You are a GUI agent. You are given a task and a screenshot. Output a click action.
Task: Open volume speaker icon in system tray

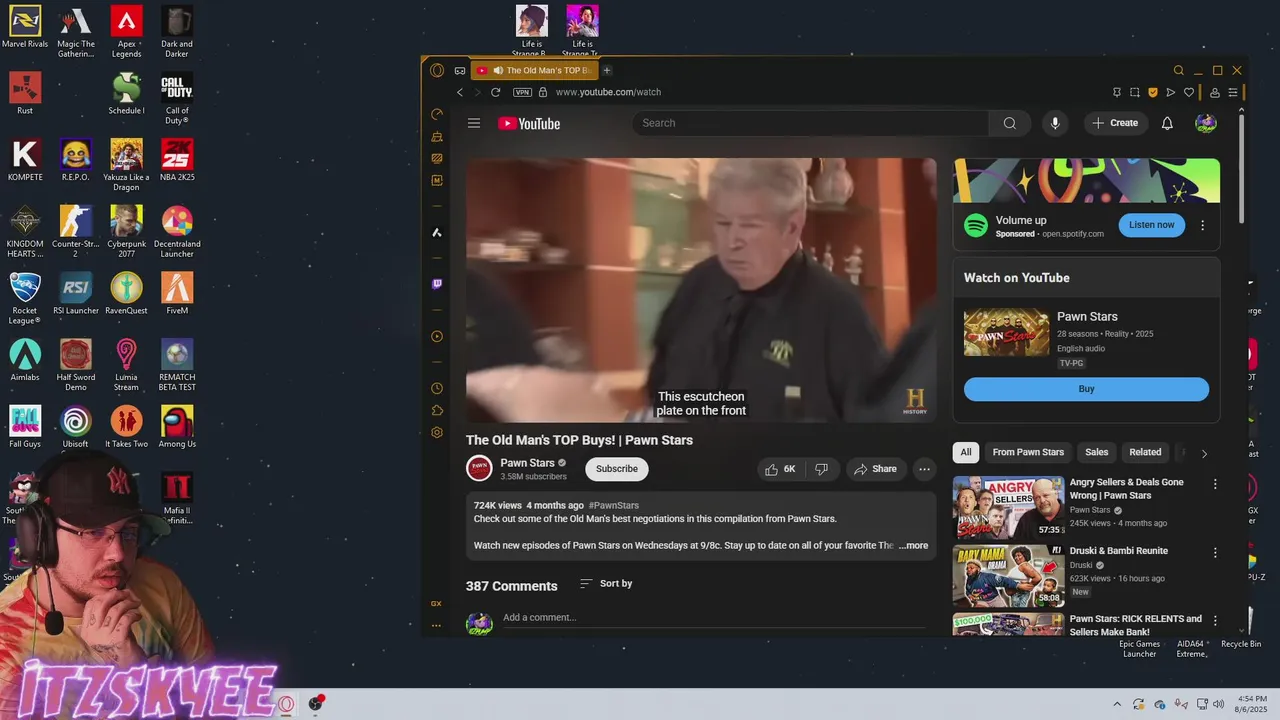[1218, 704]
